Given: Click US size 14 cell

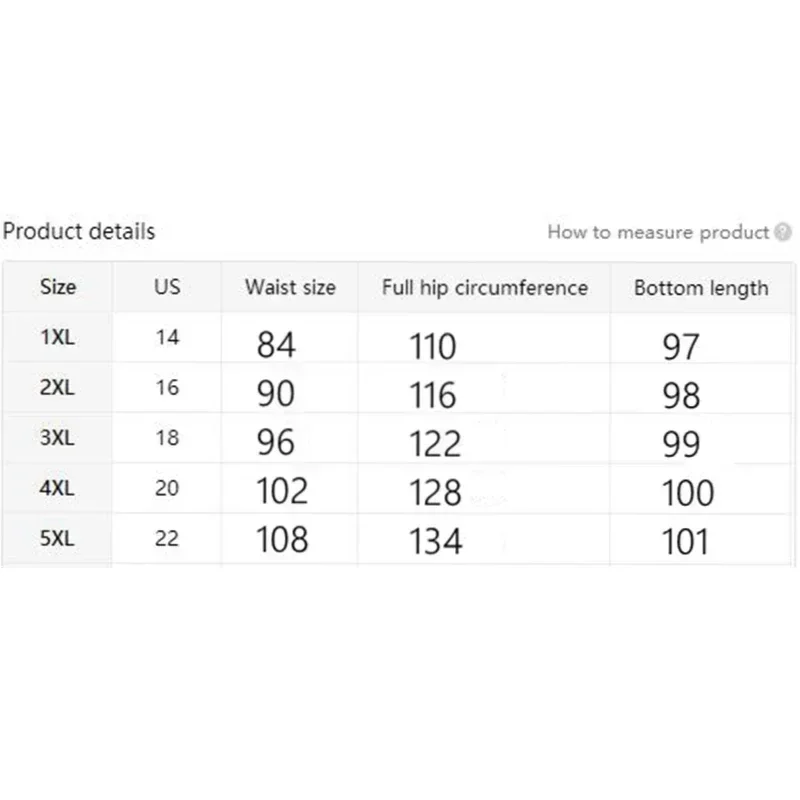Looking at the screenshot, I should [167, 338].
